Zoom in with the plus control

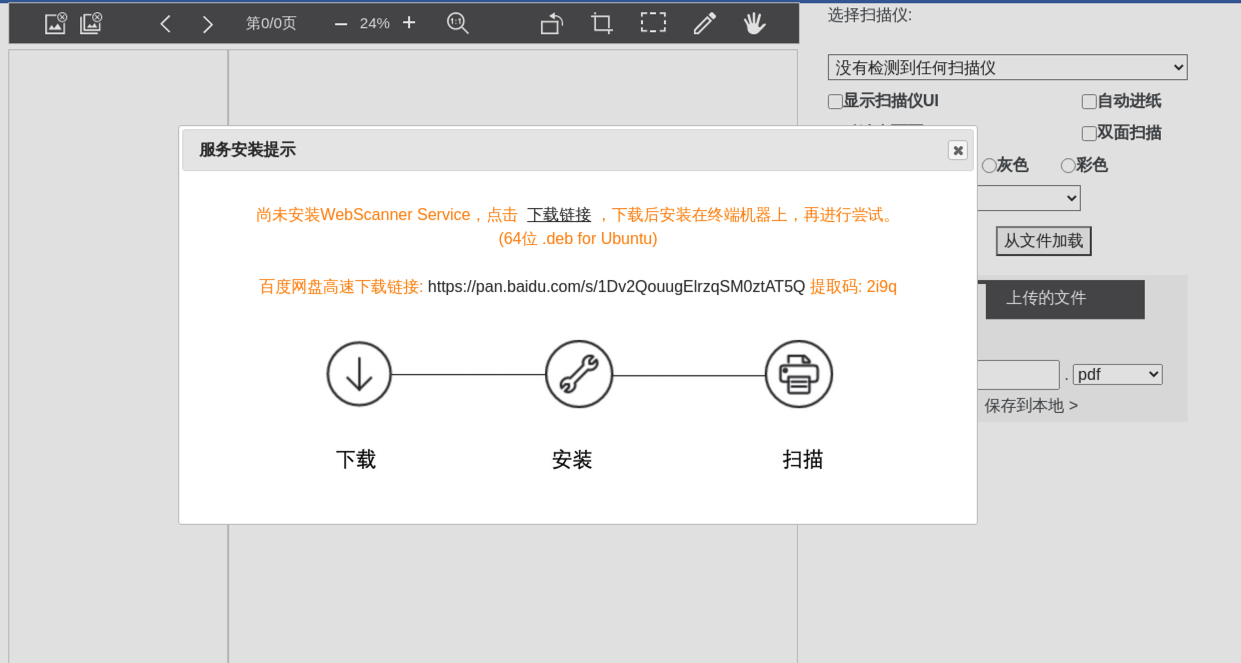409,21
